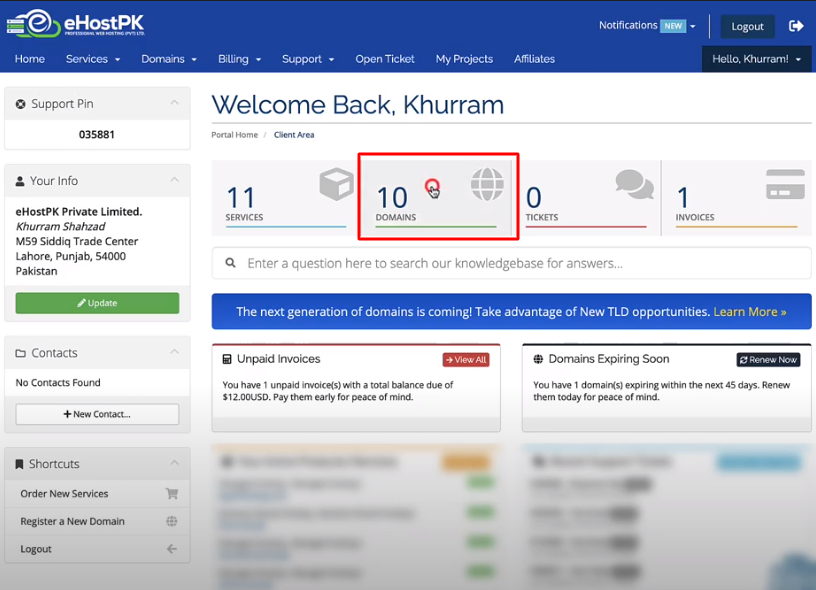Click the domains globe icon

coord(487,185)
